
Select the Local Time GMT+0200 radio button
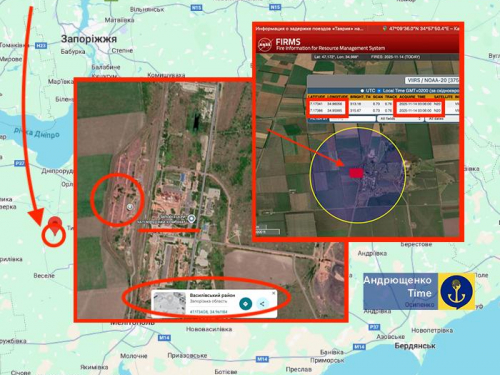[379, 91]
